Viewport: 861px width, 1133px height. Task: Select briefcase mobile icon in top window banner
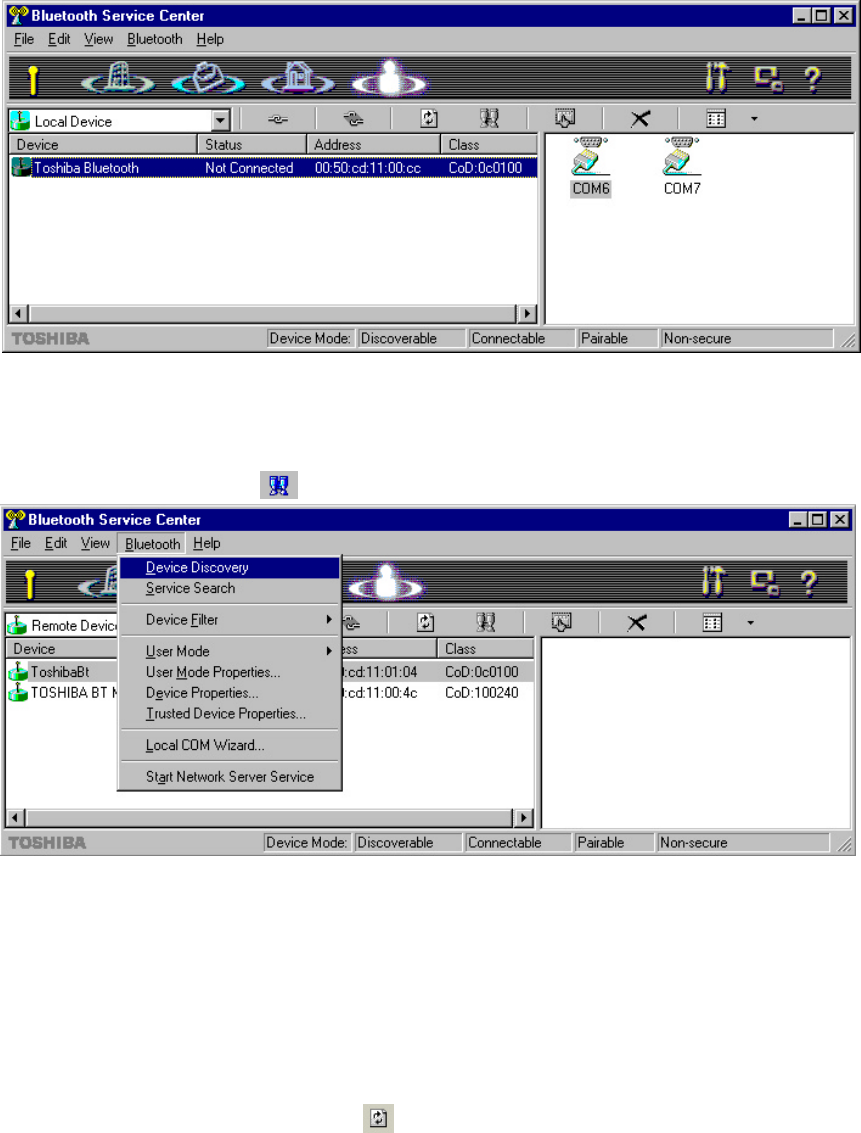[x=209, y=78]
